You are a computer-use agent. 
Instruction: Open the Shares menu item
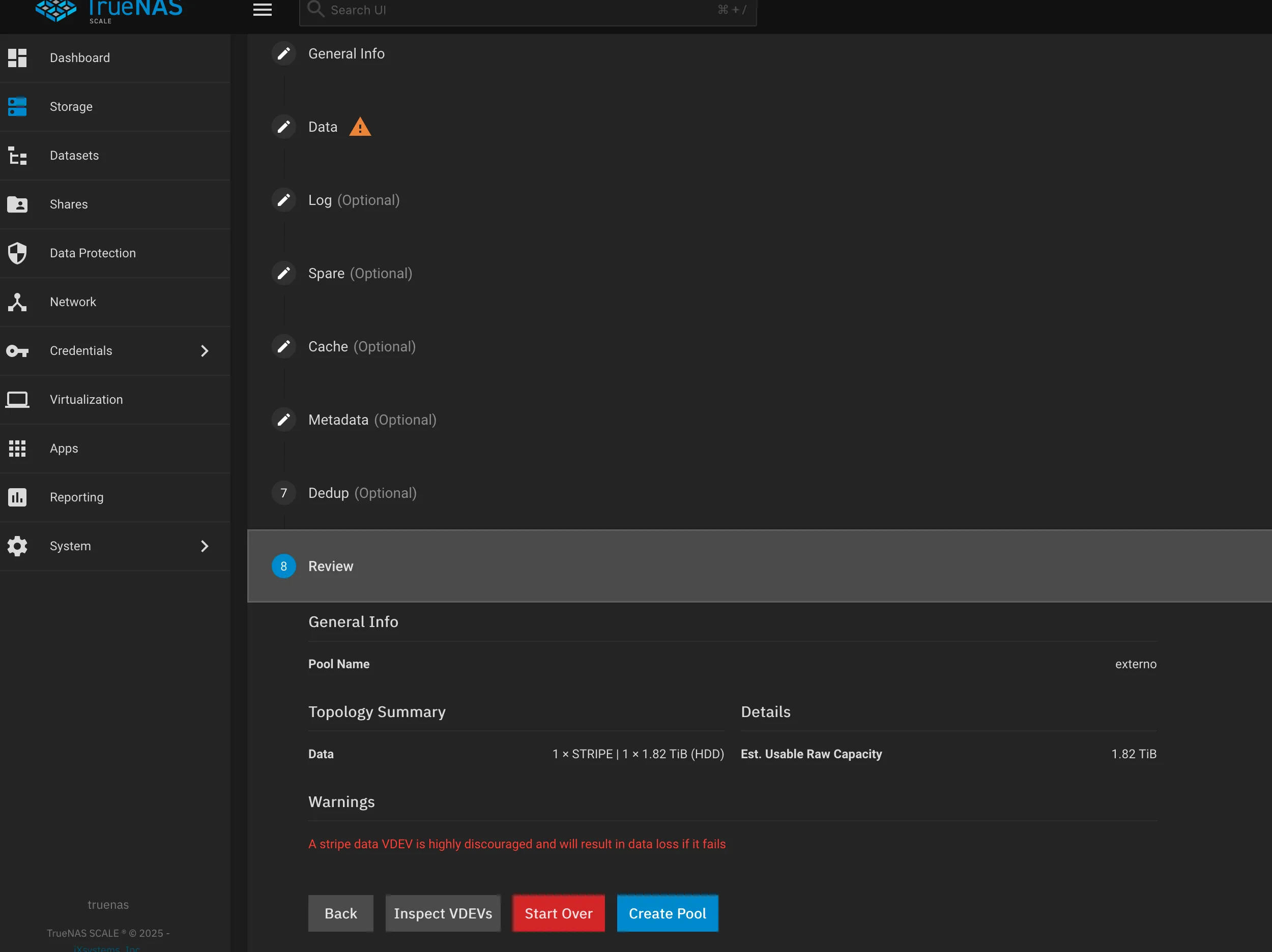[x=69, y=204]
